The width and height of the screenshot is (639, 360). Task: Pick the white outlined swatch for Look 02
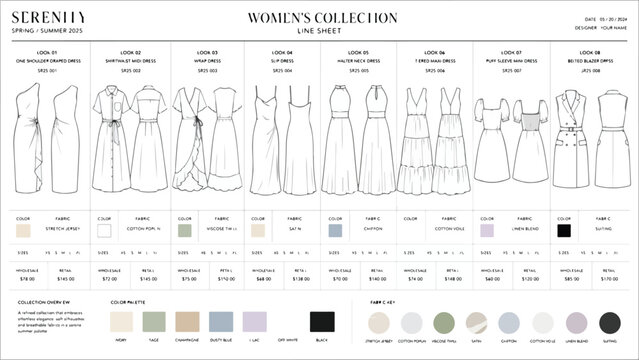pos(104,231)
